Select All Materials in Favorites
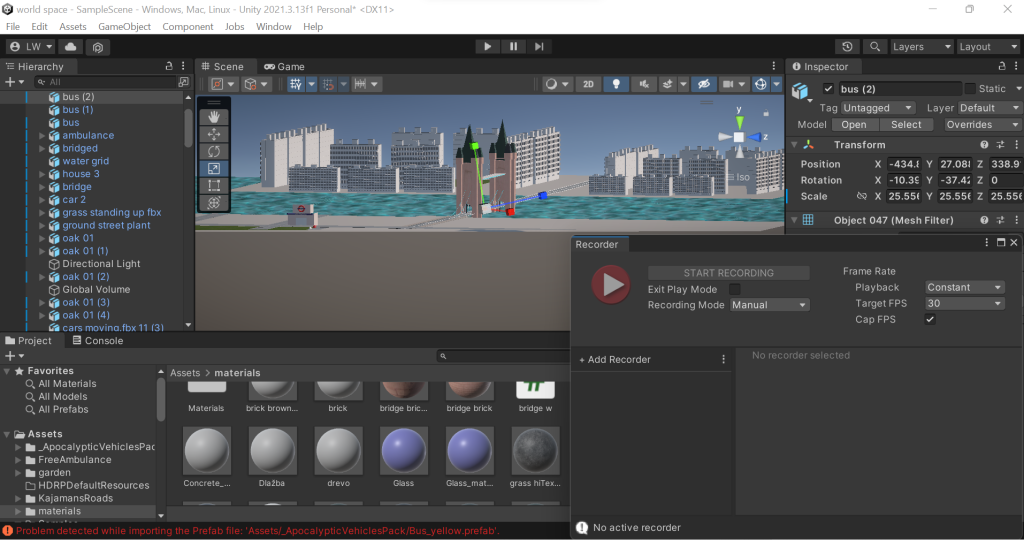This screenshot has height=540, width=1024. coord(67,384)
